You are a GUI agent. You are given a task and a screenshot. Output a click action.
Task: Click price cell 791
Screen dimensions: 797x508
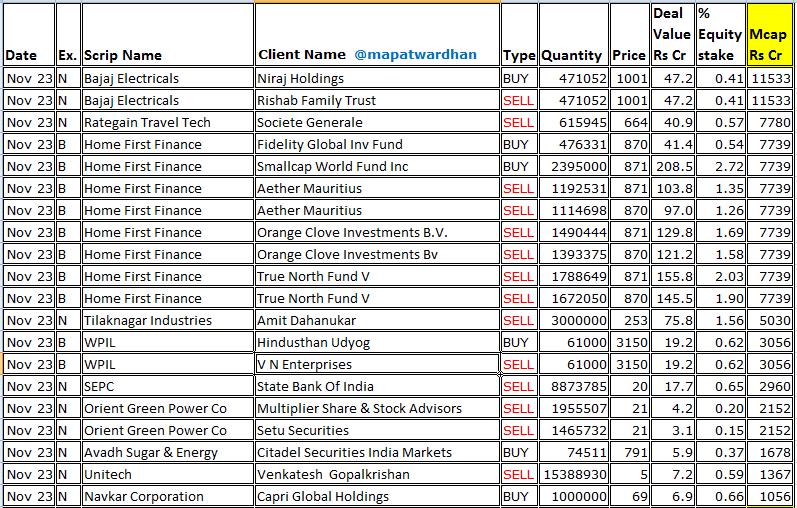click(x=629, y=452)
